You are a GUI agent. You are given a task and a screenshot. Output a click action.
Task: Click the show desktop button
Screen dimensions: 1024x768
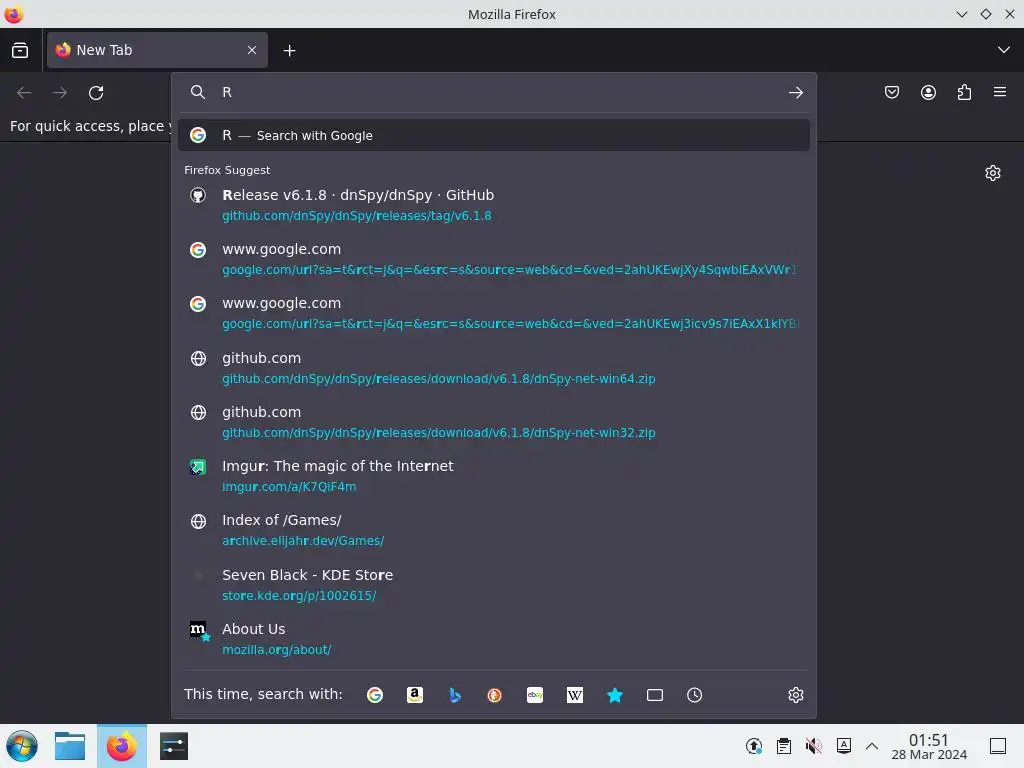coord(998,746)
